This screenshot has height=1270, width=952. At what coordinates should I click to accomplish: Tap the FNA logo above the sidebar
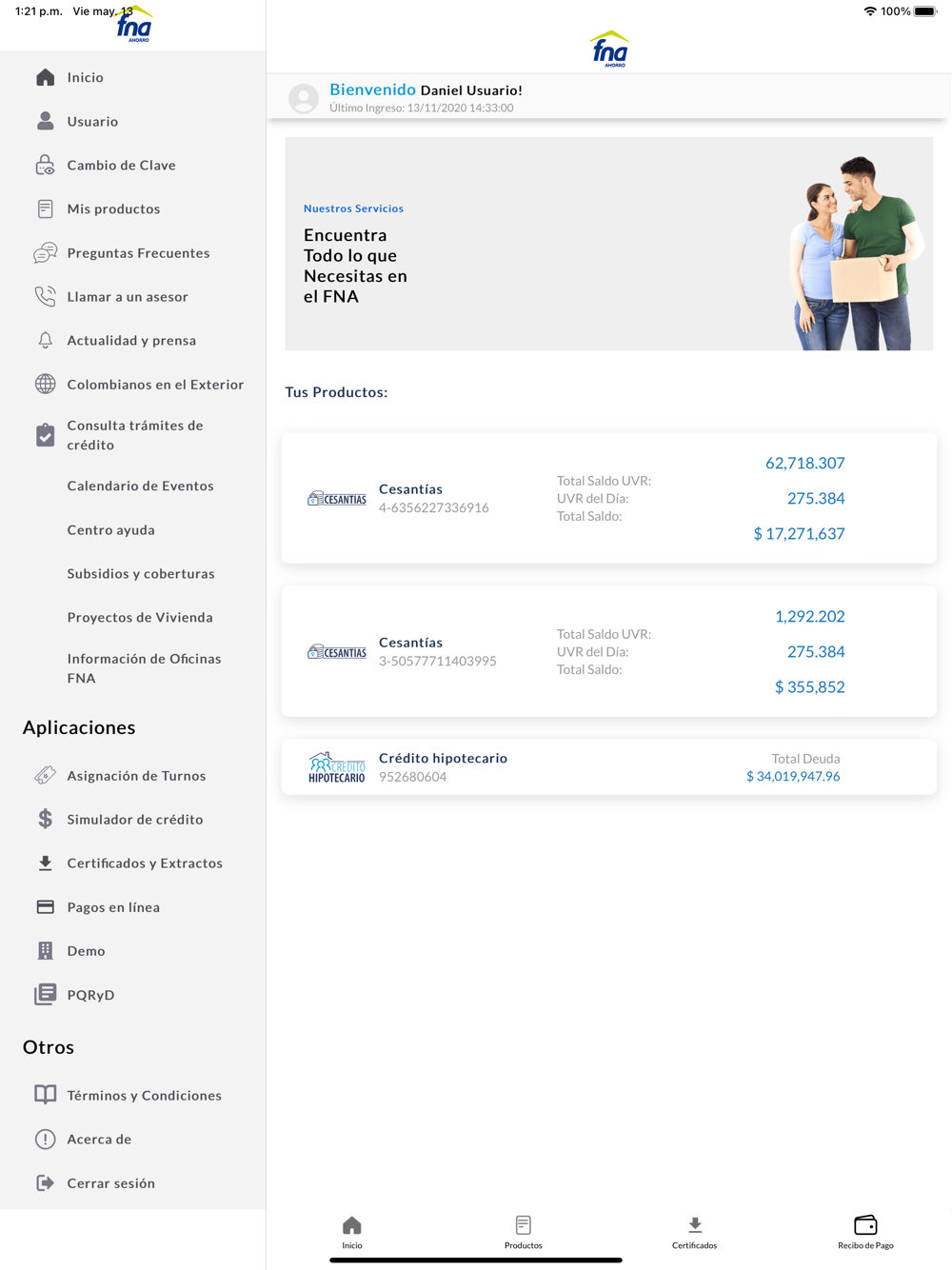133,24
